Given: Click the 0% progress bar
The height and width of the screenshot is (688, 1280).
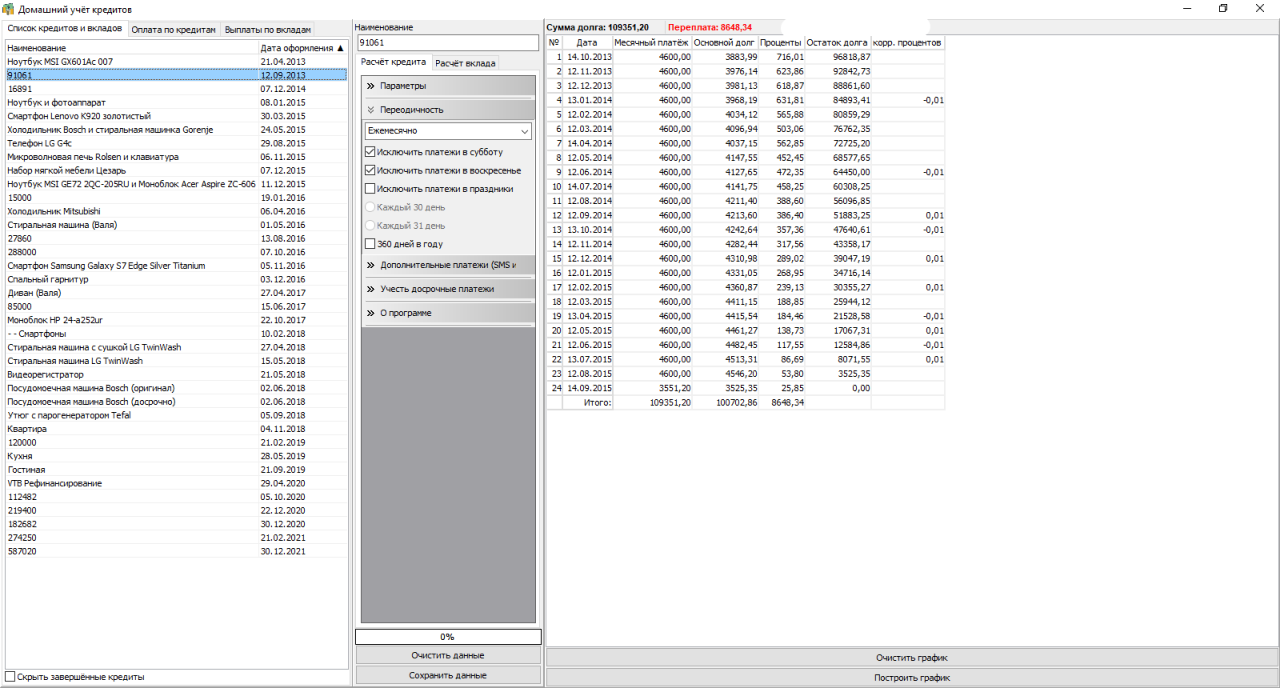Looking at the screenshot, I should pos(448,637).
